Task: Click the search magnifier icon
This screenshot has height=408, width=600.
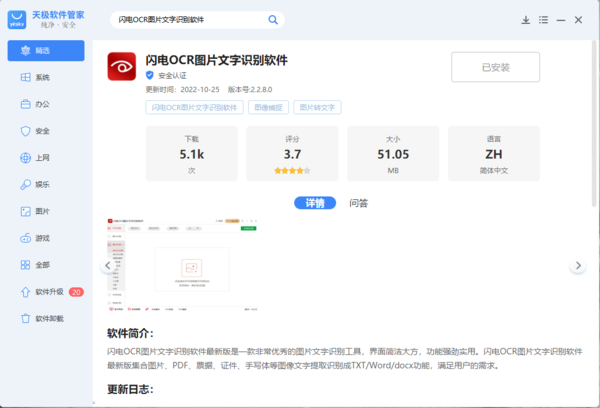Action: (x=273, y=19)
